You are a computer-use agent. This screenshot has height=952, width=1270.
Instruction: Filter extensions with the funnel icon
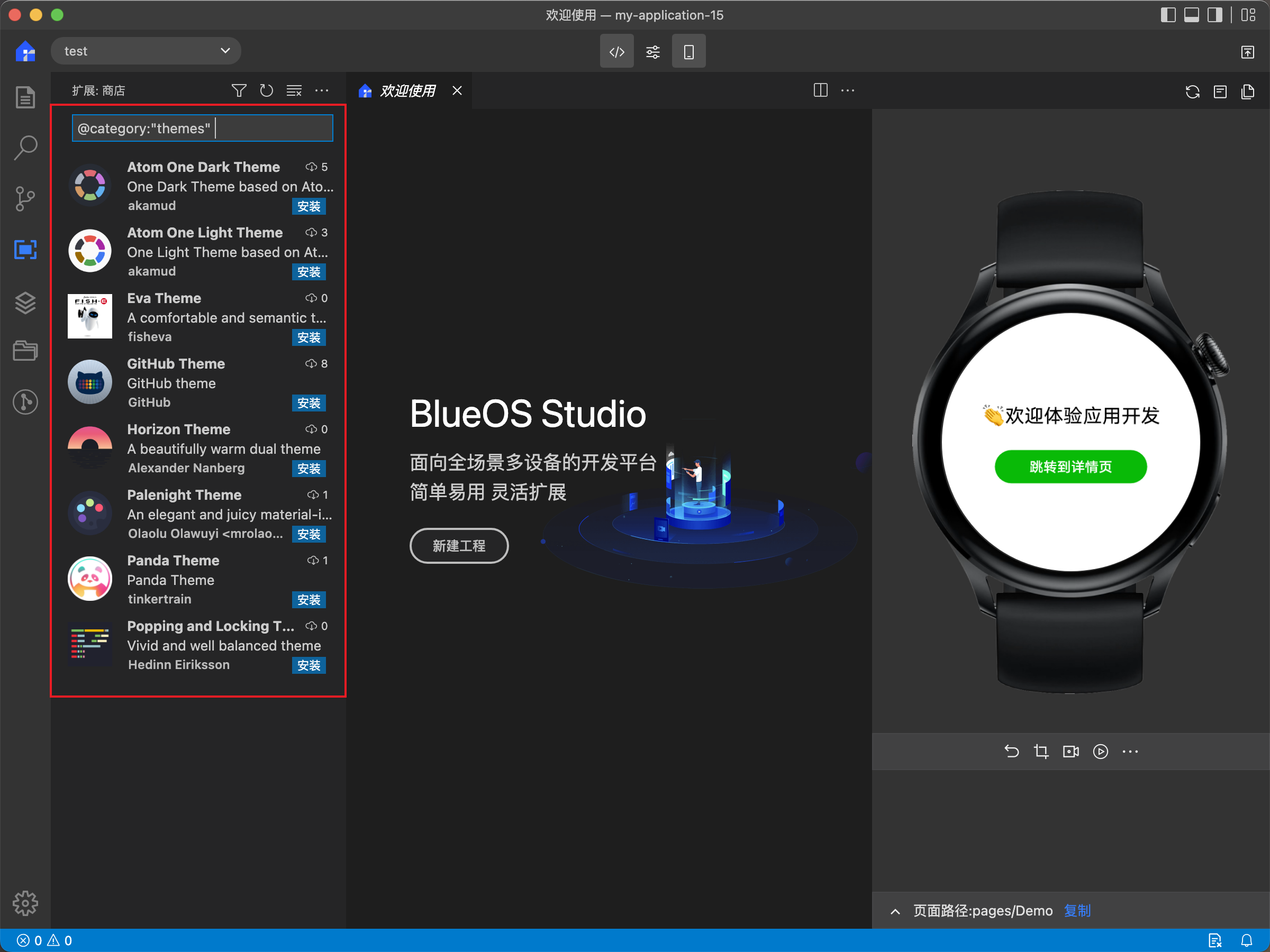pyautogui.click(x=239, y=90)
